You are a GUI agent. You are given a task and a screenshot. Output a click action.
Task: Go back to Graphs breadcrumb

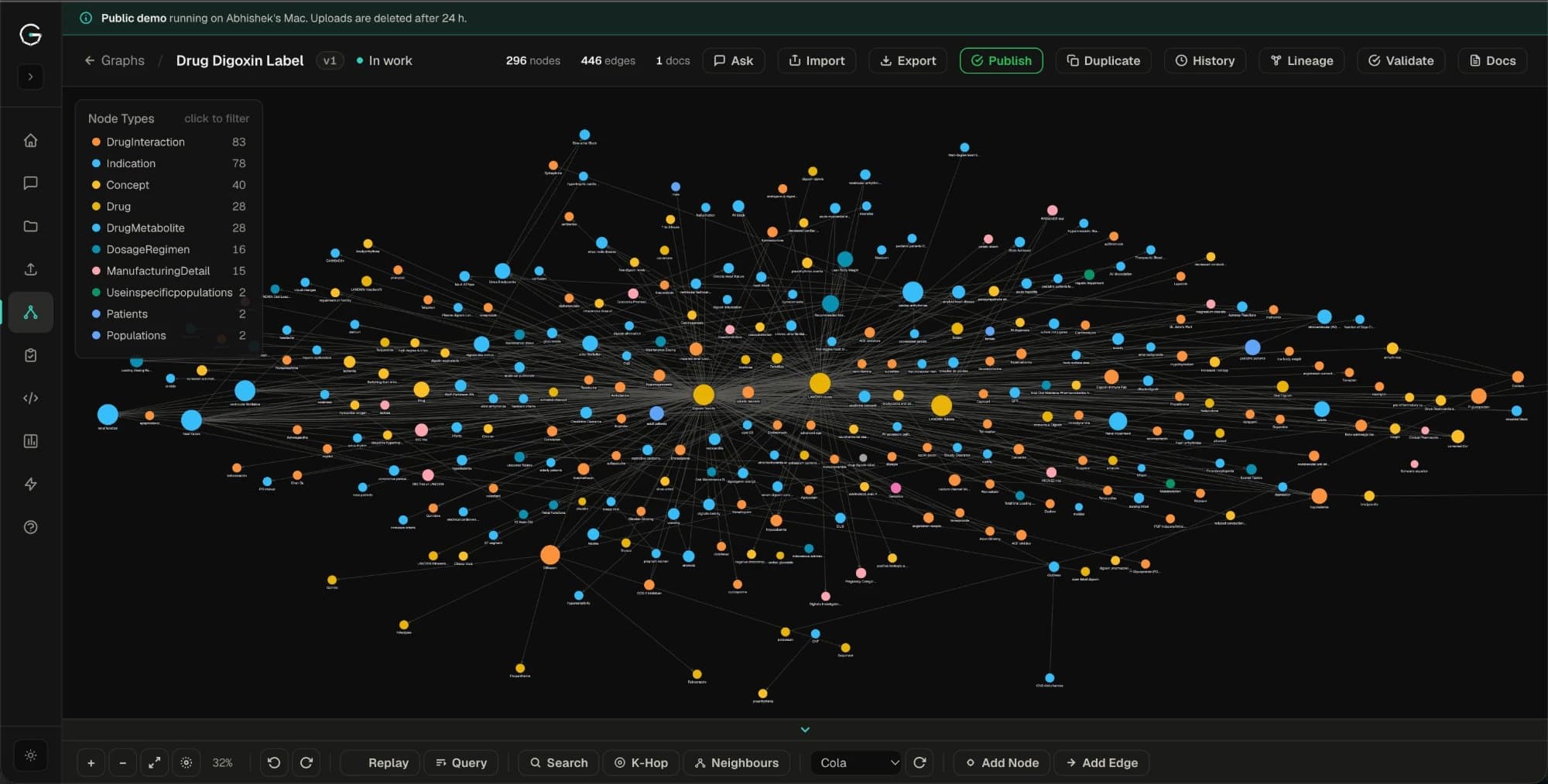point(115,60)
